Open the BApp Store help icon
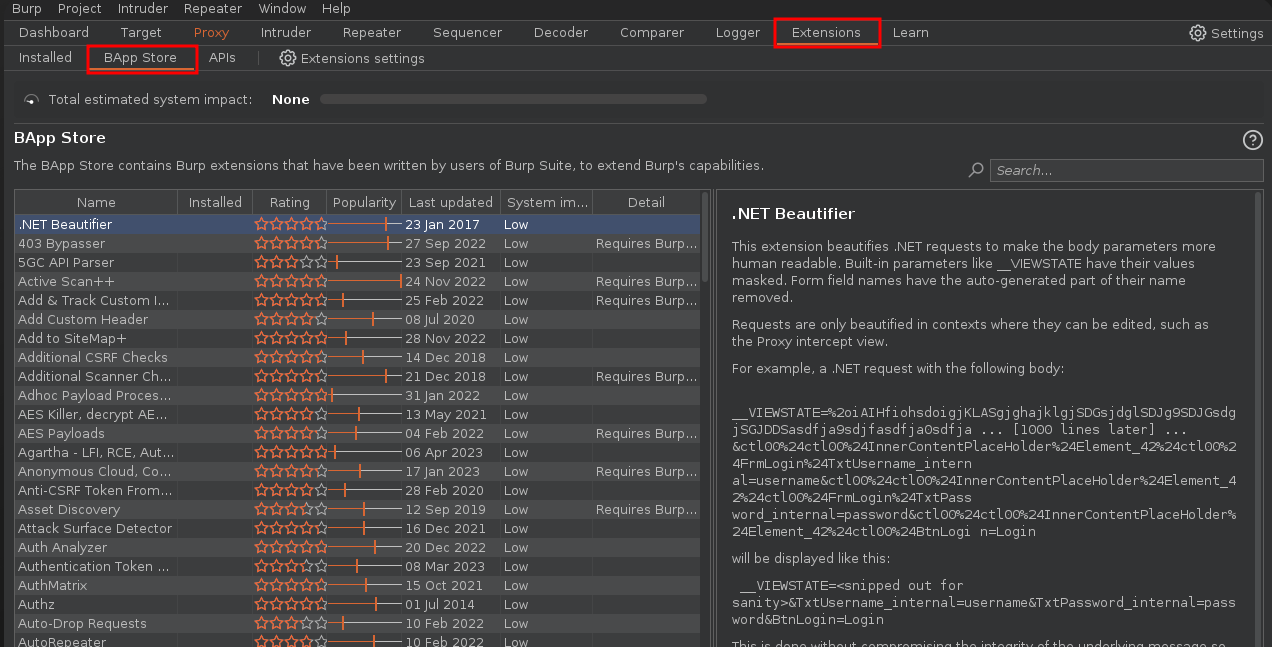Screen dimensions: 1272x647 click(x=1252, y=140)
